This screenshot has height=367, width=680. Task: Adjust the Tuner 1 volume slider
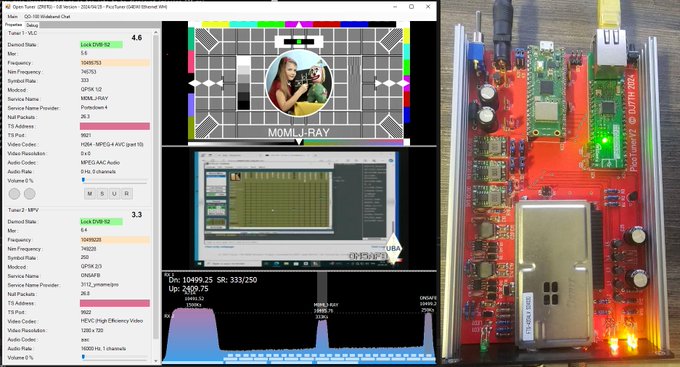point(114,180)
